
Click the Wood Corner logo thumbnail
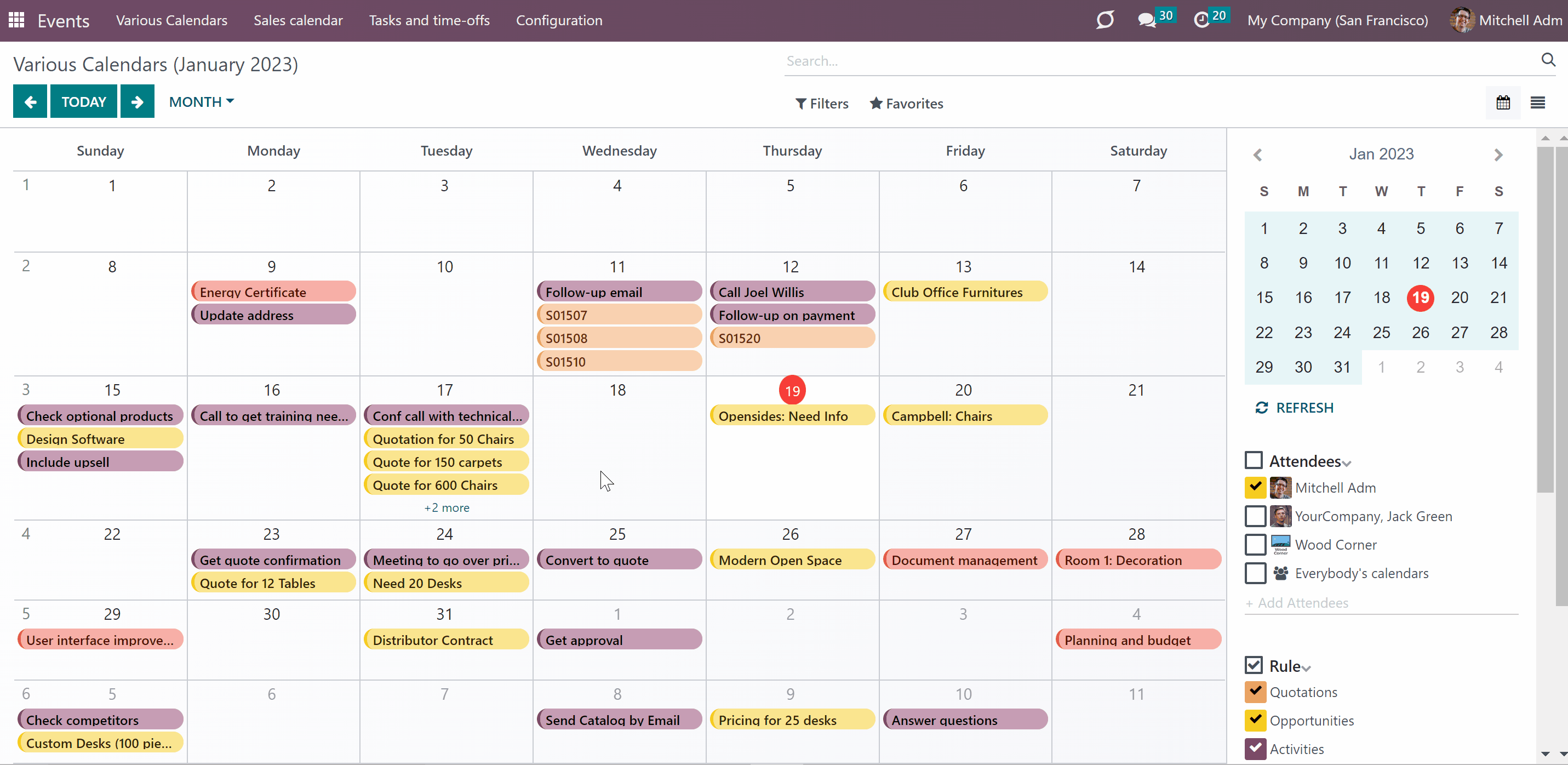pyautogui.click(x=1280, y=545)
